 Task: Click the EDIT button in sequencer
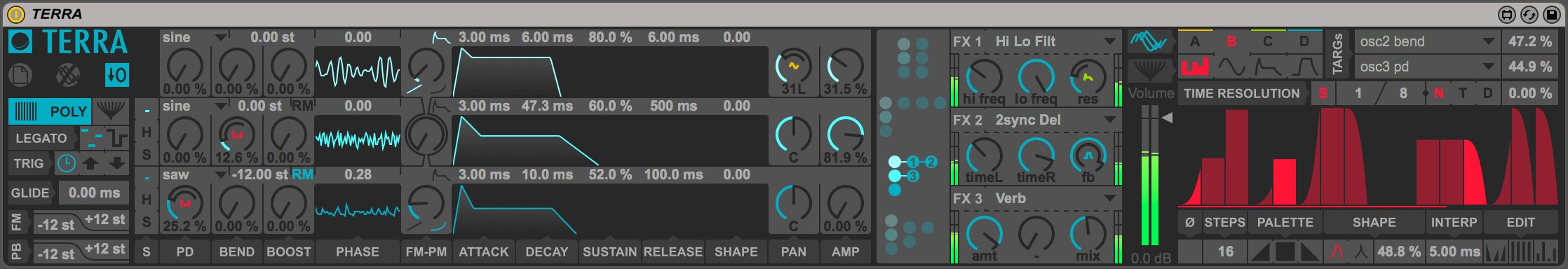click(x=1520, y=222)
